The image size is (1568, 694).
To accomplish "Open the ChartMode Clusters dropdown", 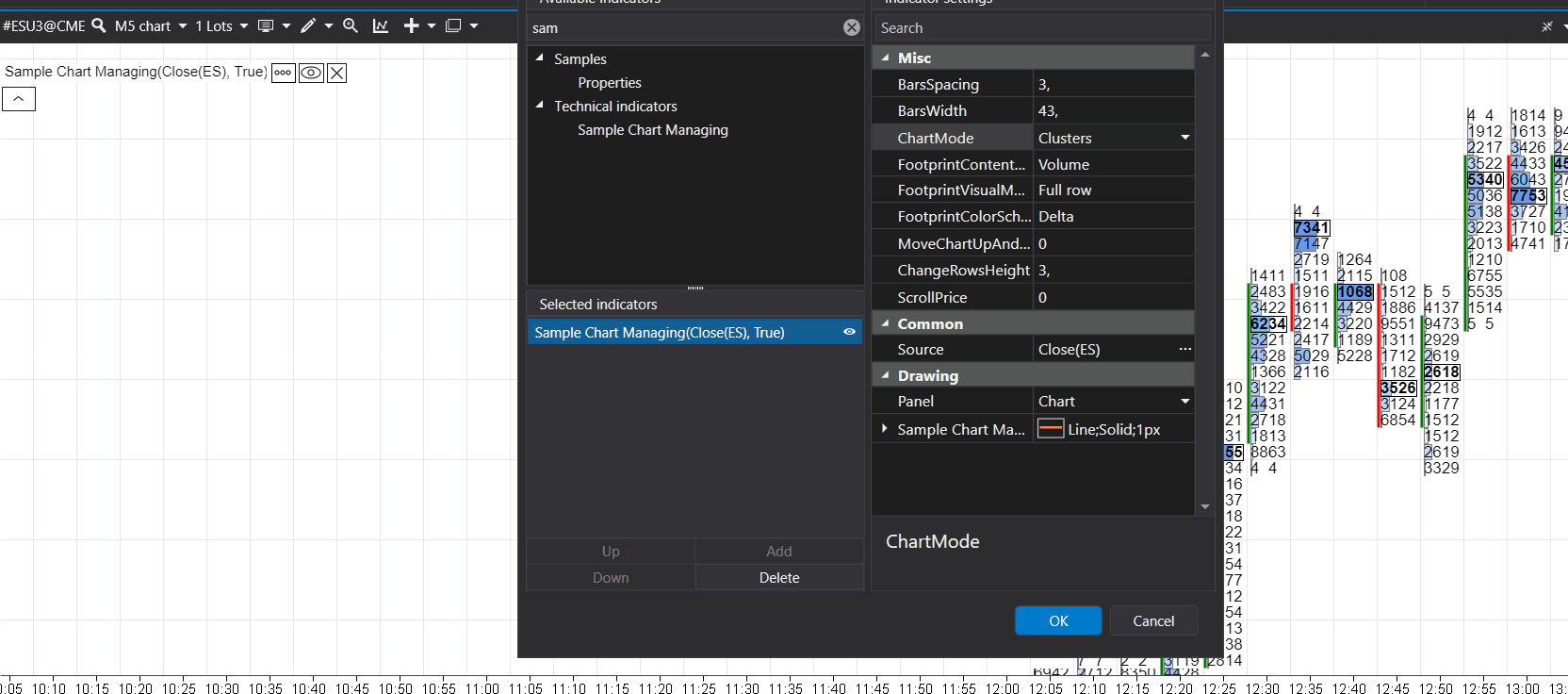I will click(x=1185, y=138).
